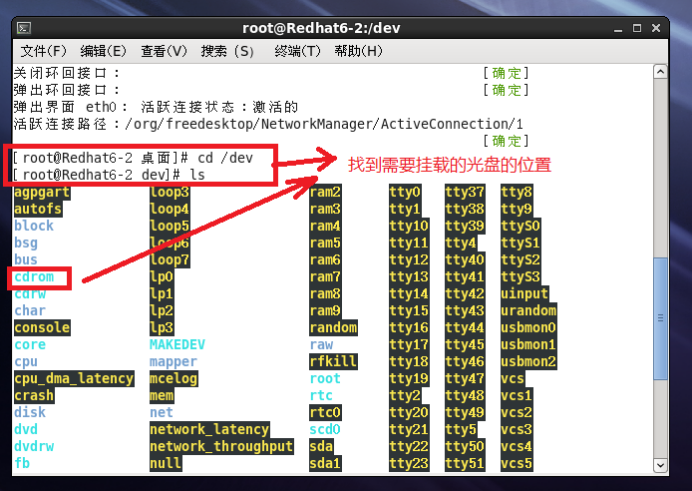Click the sda1 entry
The height and width of the screenshot is (491, 692).
325,463
